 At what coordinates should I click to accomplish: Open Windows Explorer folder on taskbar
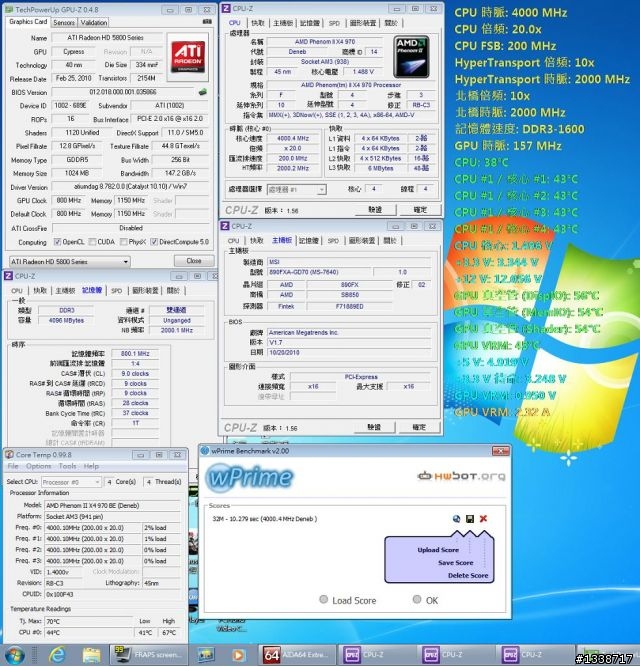point(91,656)
